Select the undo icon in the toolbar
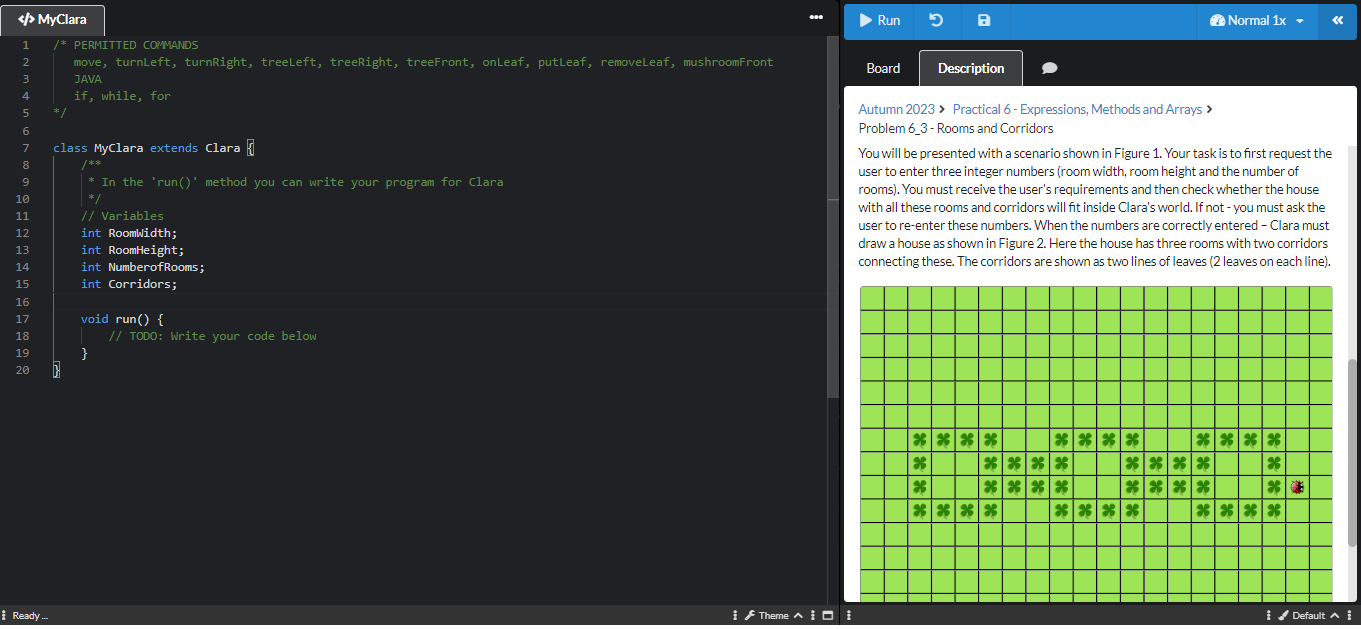1361x629 pixels. click(937, 21)
